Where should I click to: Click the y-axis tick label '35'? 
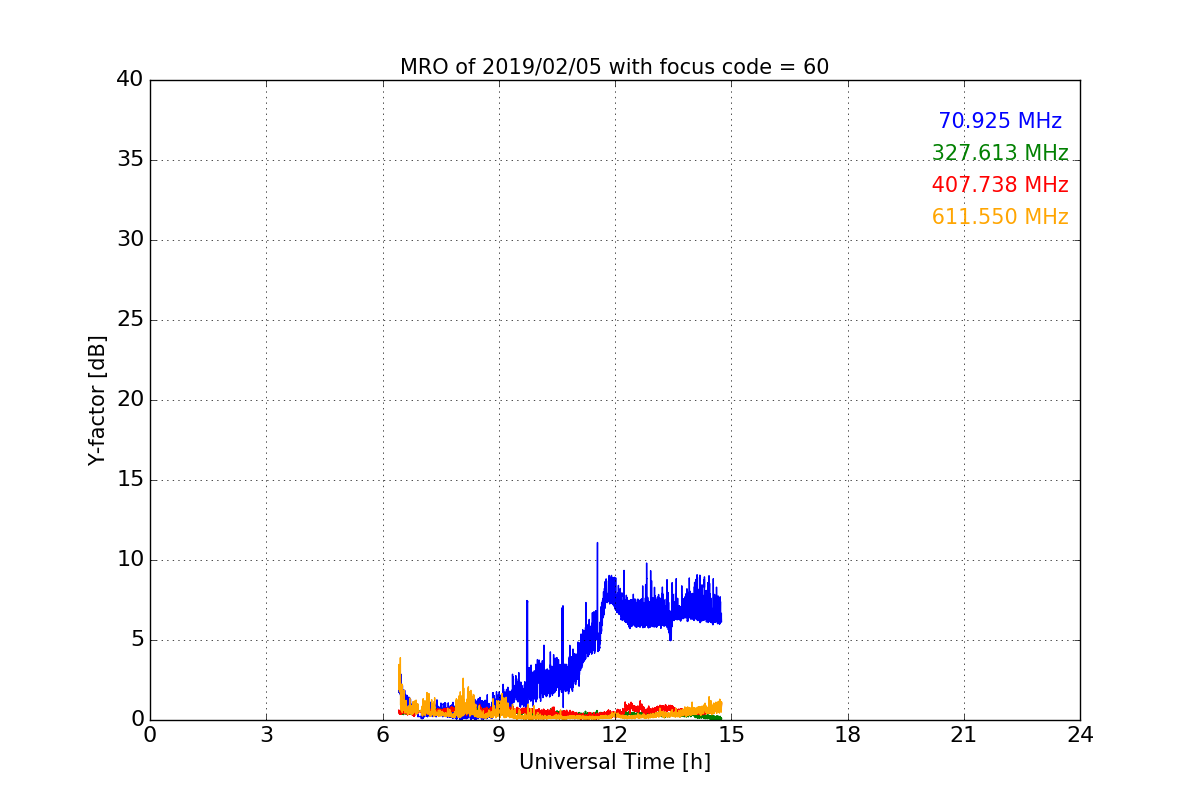[130, 160]
